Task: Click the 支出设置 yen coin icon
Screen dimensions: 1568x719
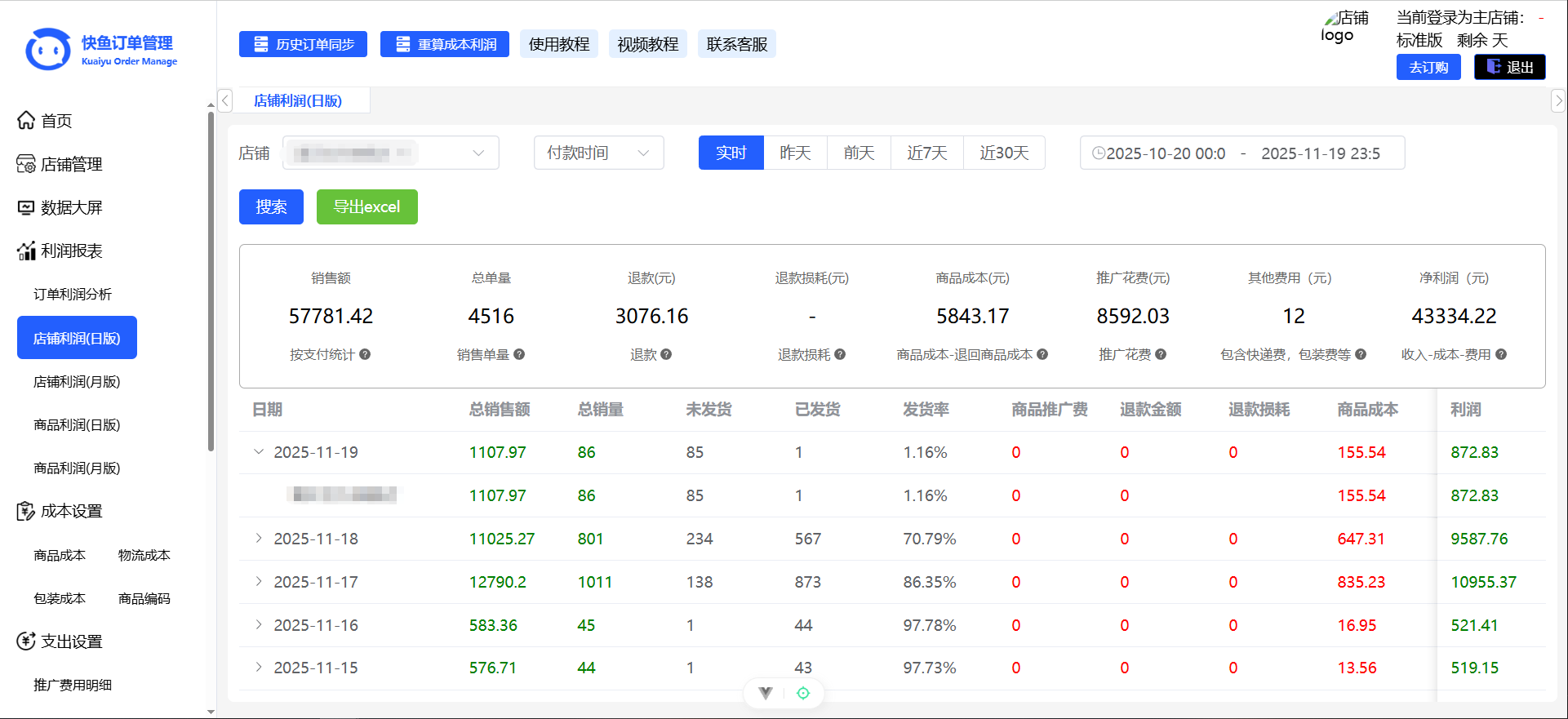Action: [x=26, y=641]
